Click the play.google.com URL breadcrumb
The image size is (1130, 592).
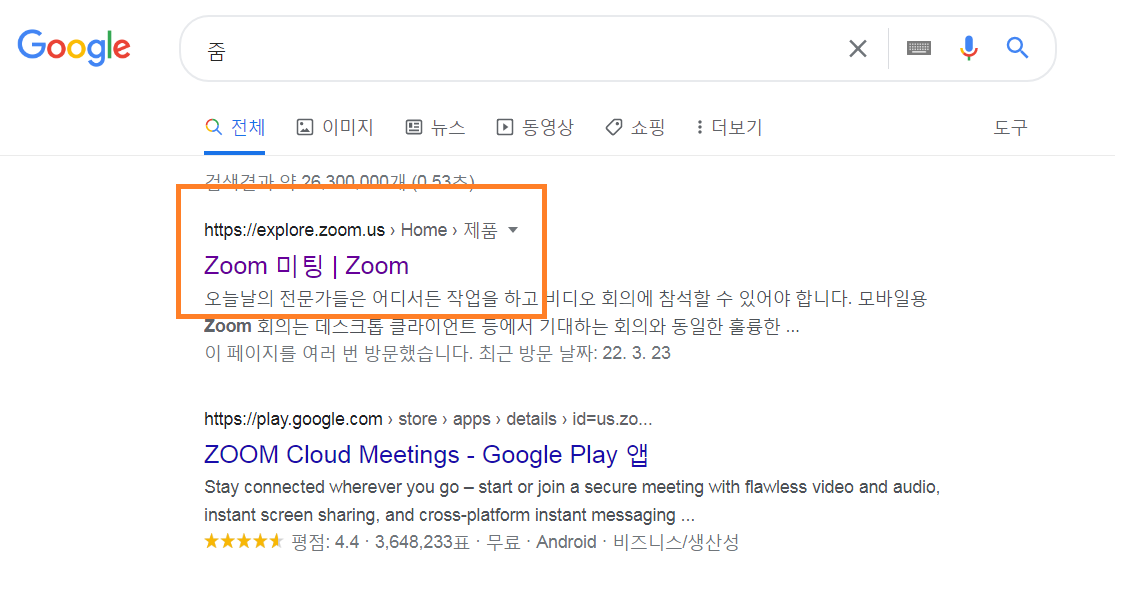(293, 419)
